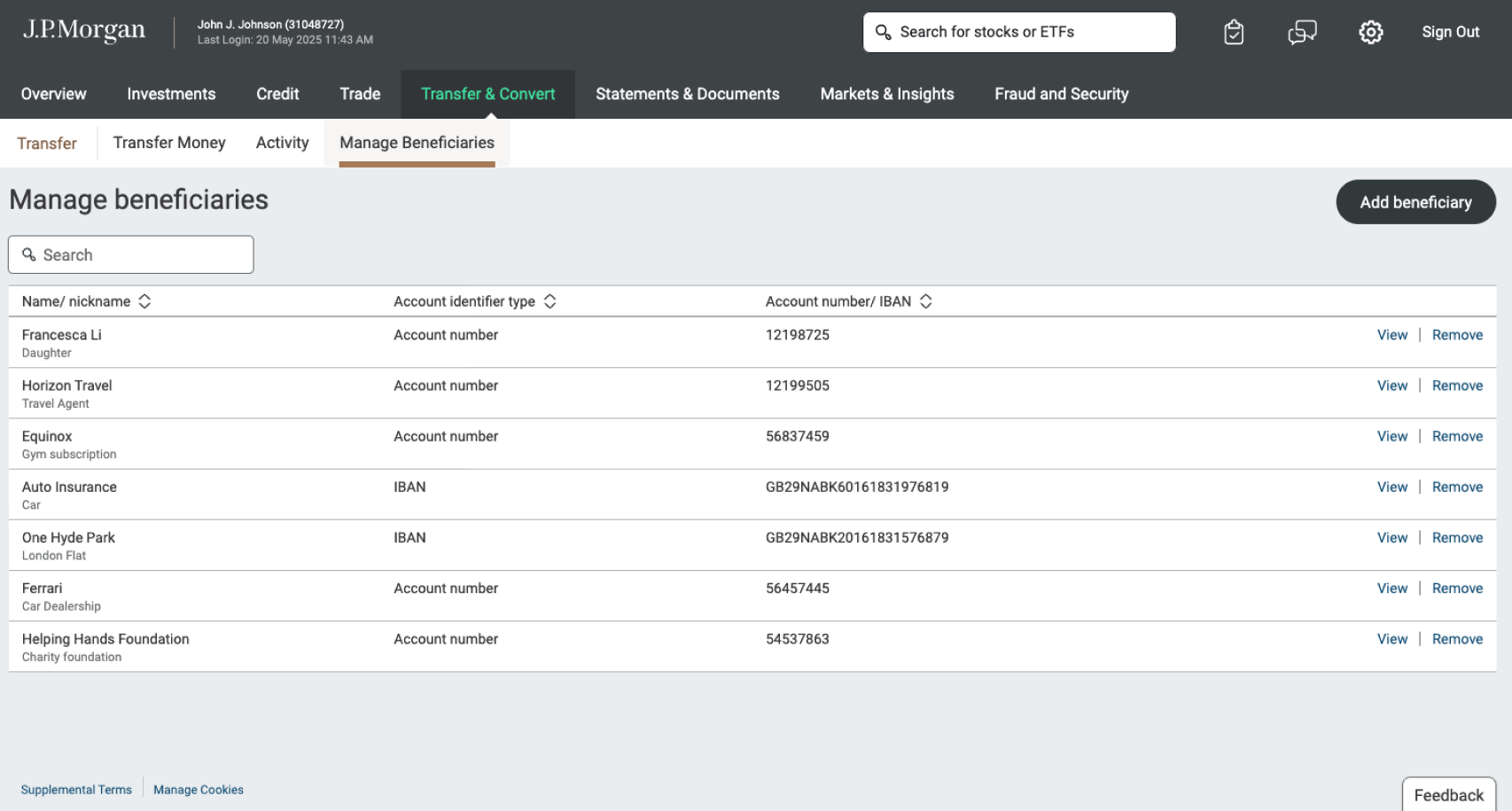
Task: Open Fraud and Security menu
Action: (x=1062, y=94)
